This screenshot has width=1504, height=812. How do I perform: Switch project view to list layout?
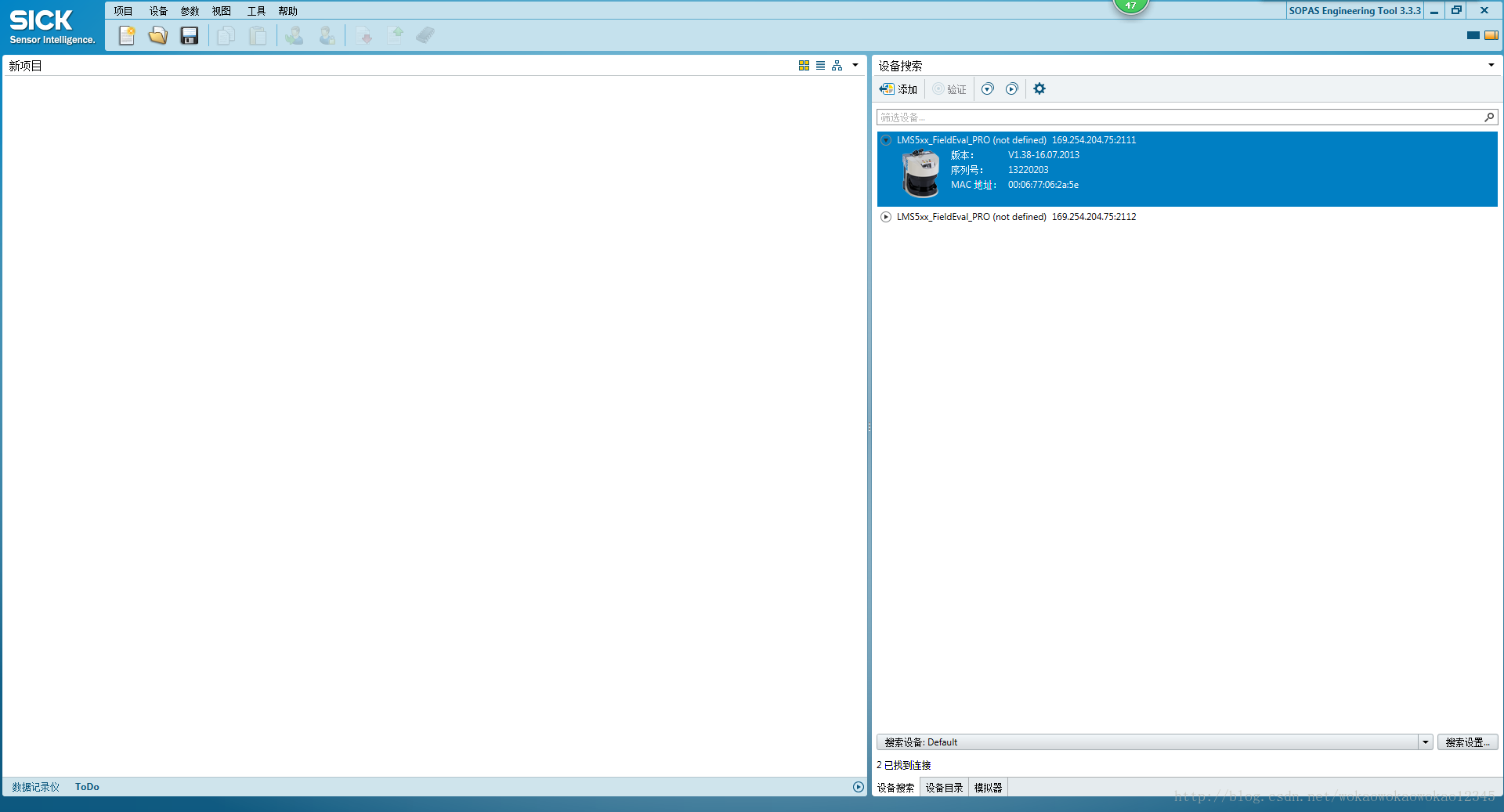[820, 66]
